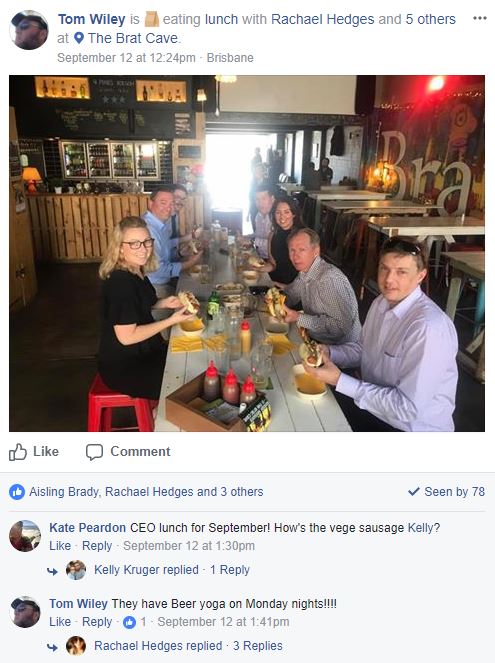Open the post options three-dots menu
The width and height of the screenshot is (495, 663).
pyautogui.click(x=479, y=19)
